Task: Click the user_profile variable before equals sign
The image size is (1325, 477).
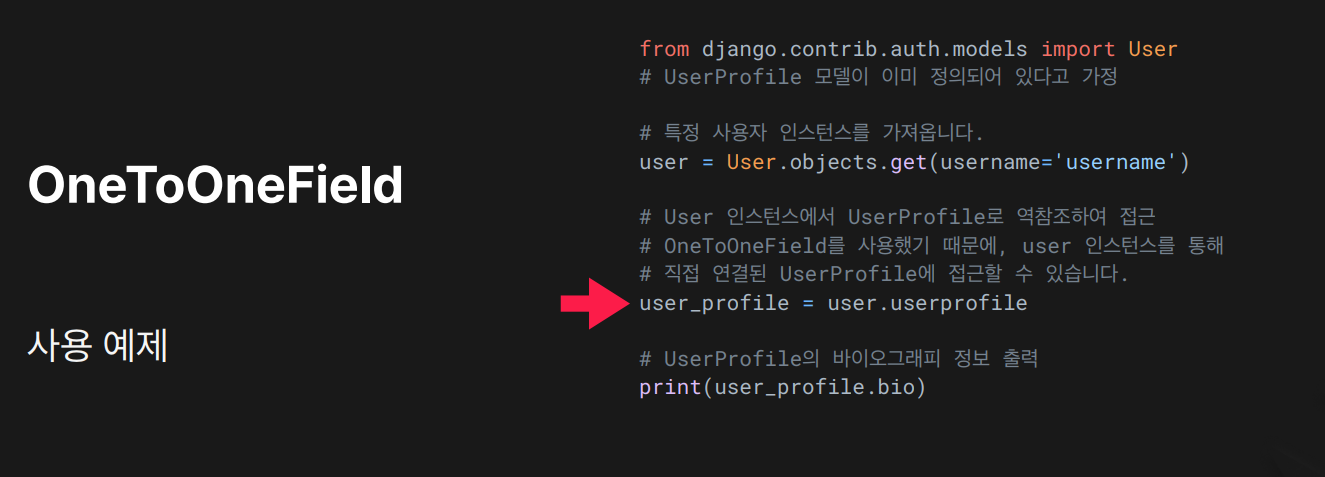Action: [714, 302]
